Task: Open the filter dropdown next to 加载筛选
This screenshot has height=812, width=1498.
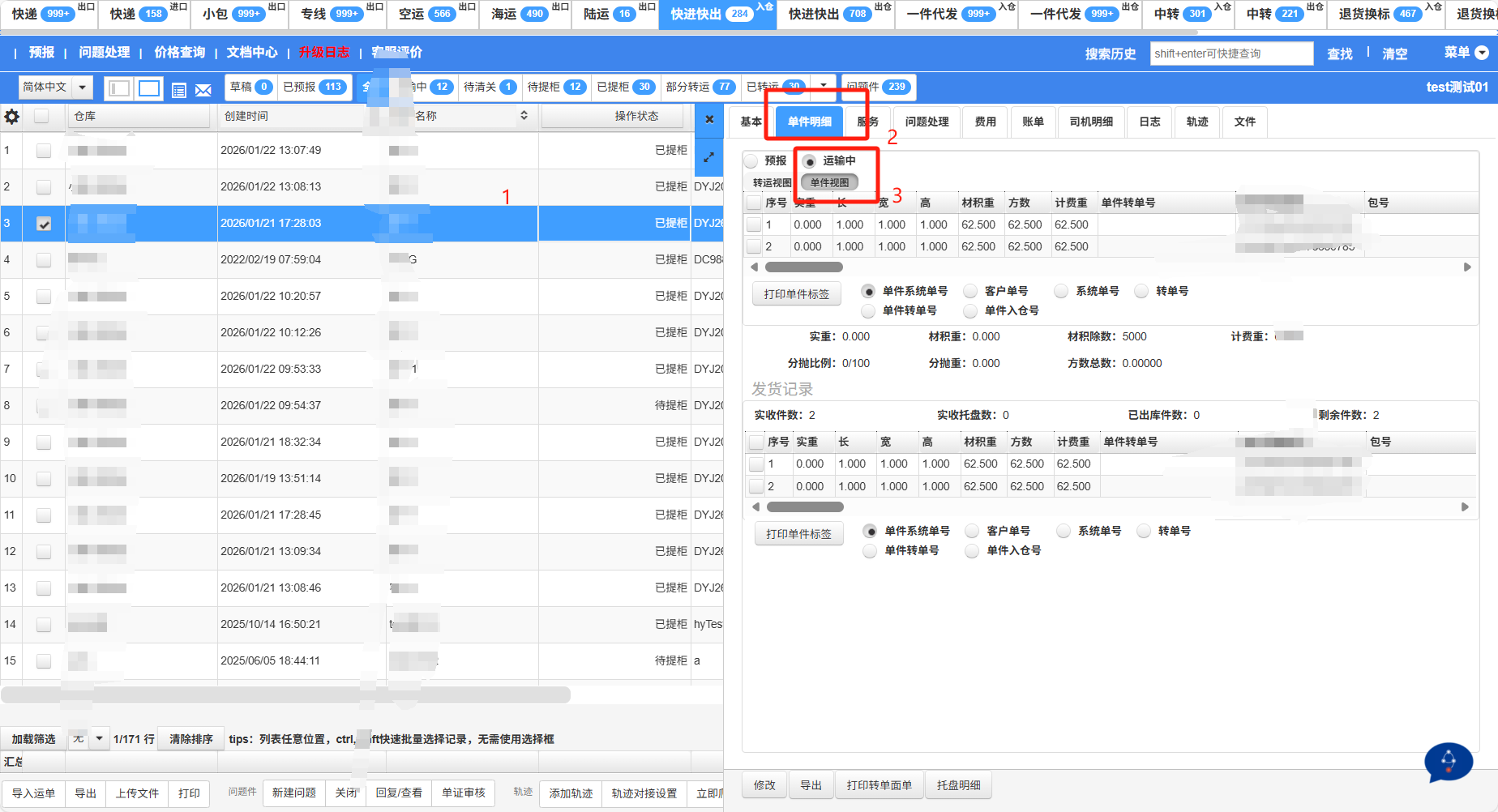Action: point(99,738)
